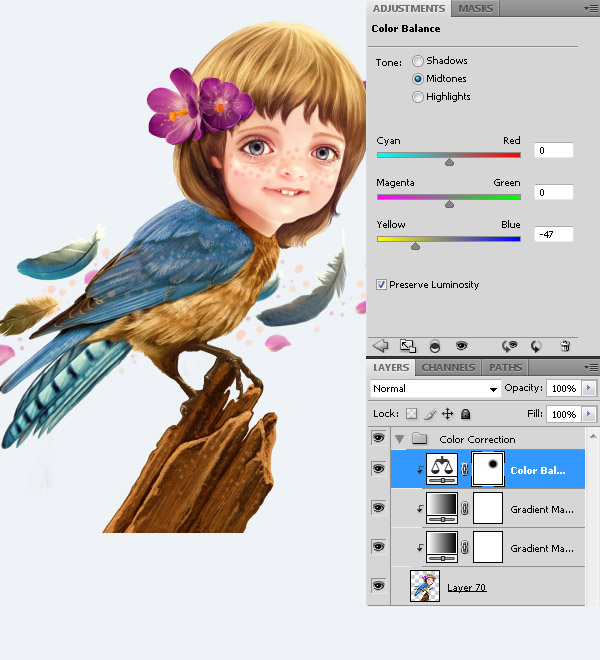Toggle the clip to layer icon
This screenshot has width=600, height=660.
pyautogui.click(x=435, y=346)
